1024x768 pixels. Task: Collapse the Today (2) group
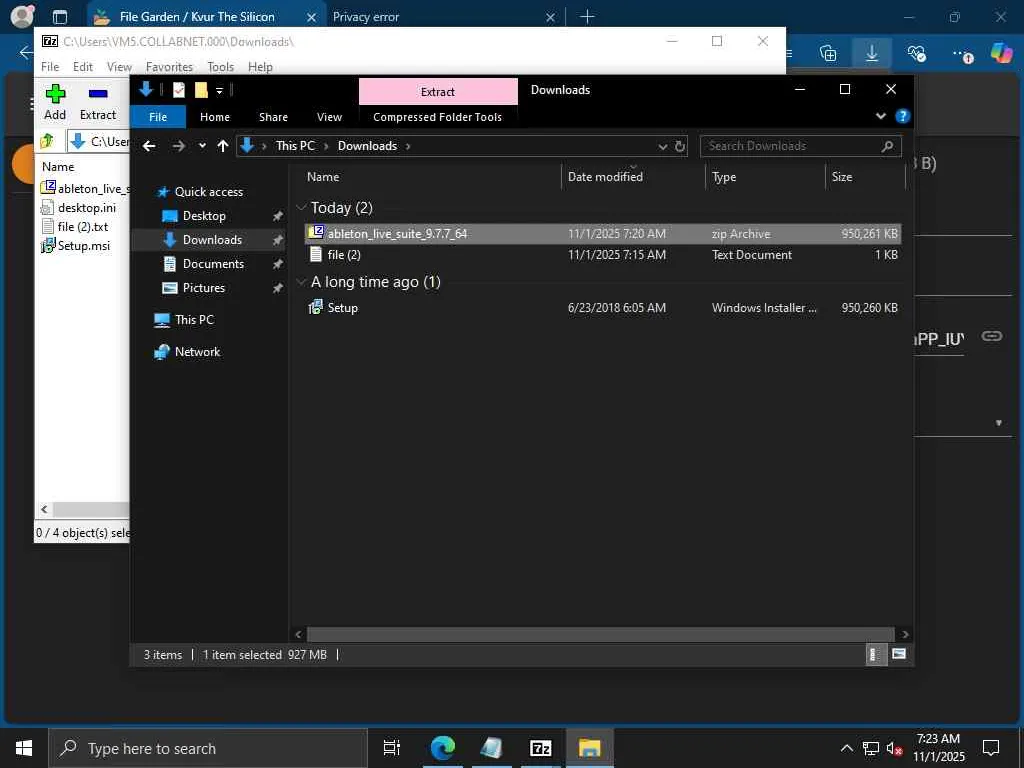click(x=301, y=208)
